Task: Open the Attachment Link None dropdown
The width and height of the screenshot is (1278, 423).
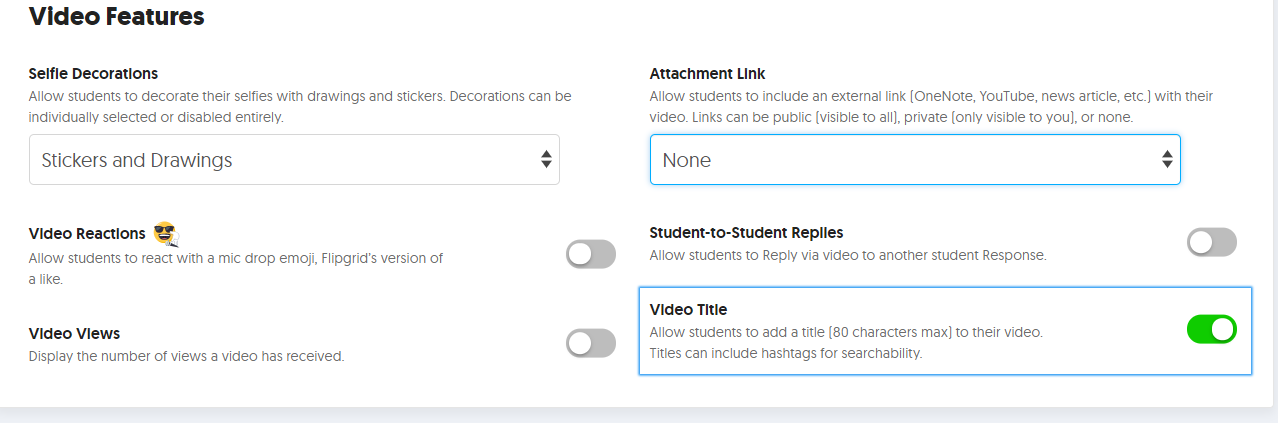Action: [915, 160]
